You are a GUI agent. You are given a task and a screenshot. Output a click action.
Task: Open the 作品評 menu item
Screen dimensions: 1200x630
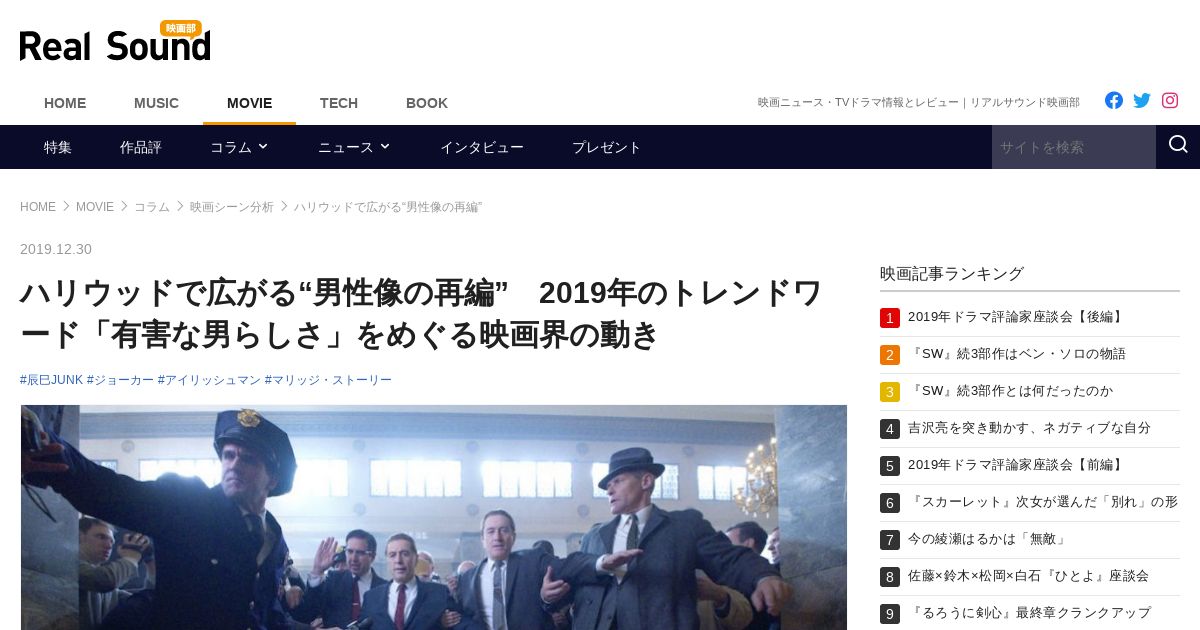tap(141, 147)
